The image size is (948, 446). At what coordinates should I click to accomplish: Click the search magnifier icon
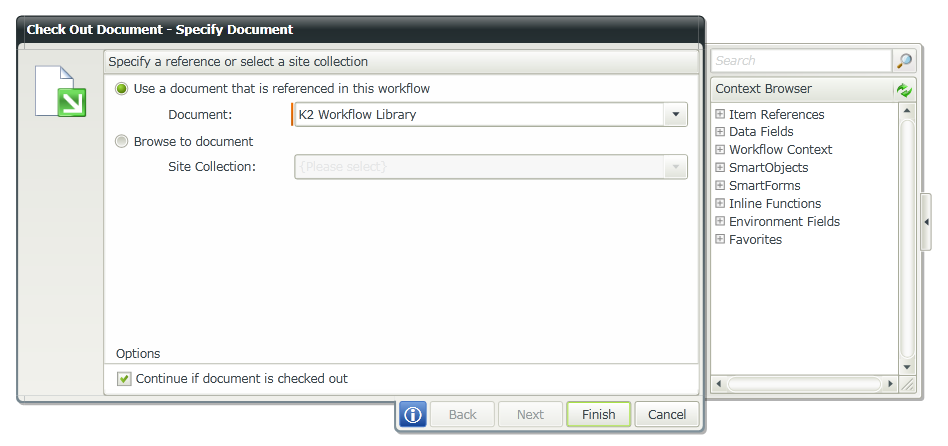904,61
